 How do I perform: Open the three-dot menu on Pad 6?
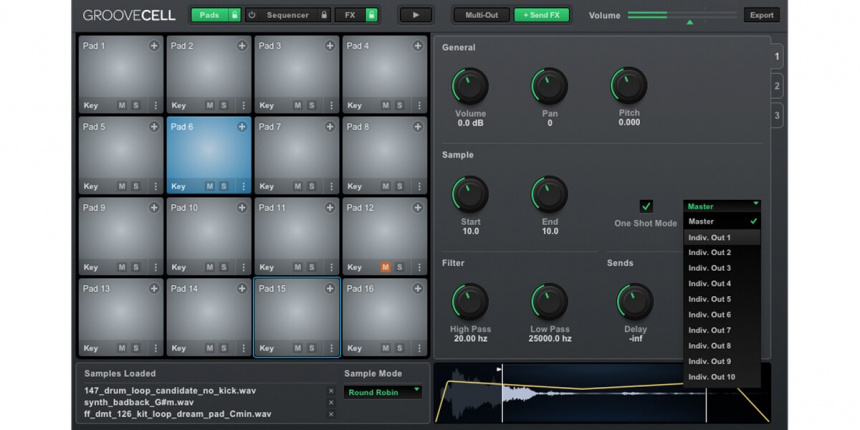click(x=244, y=186)
